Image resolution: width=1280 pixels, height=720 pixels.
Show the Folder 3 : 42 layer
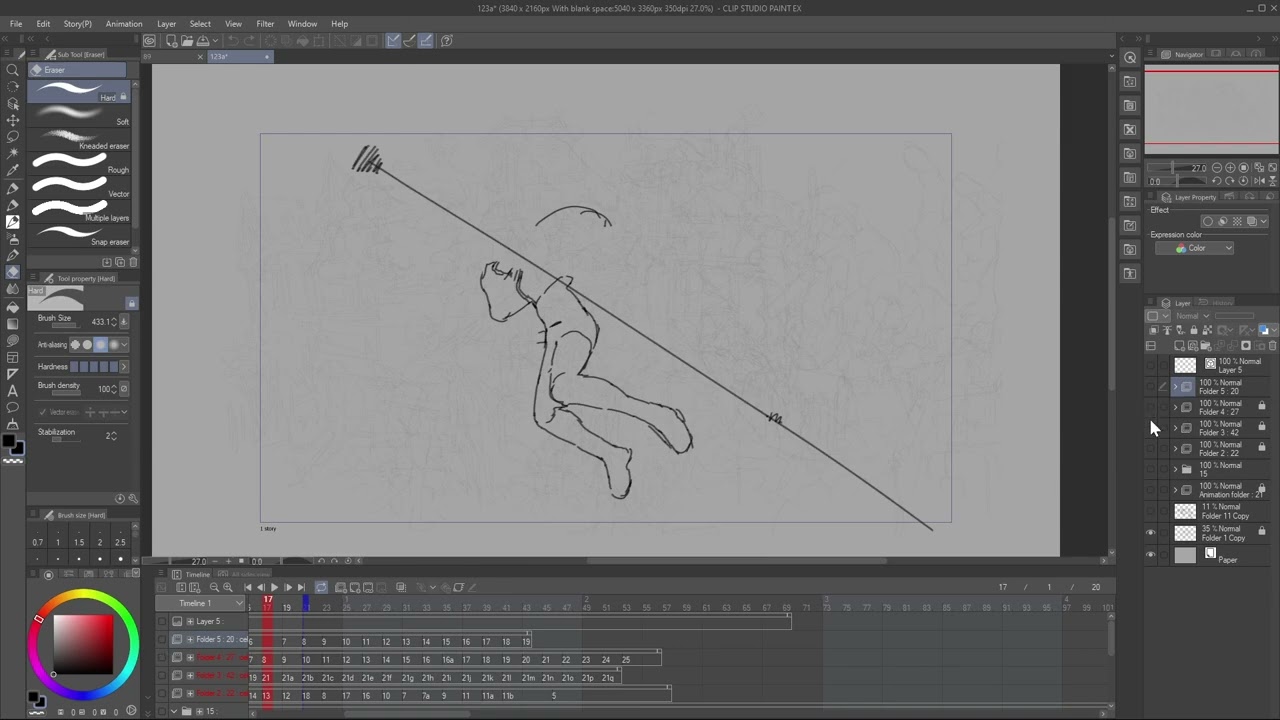point(1150,428)
